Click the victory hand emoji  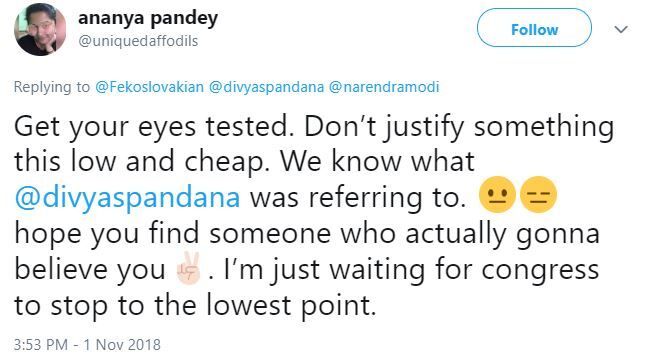click(188, 267)
